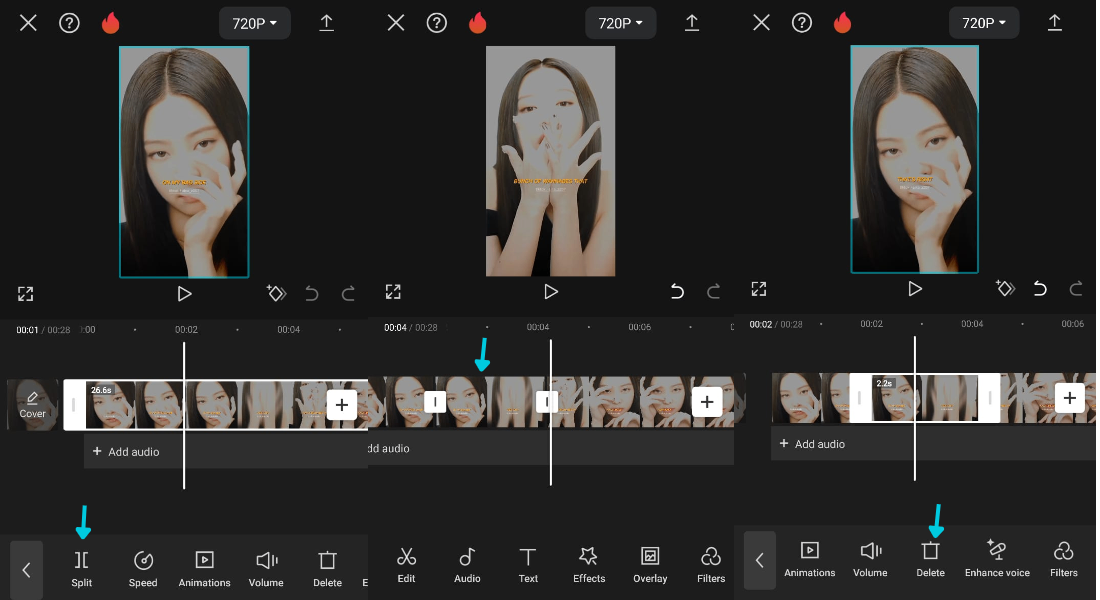Open the Speed tool

click(x=143, y=568)
